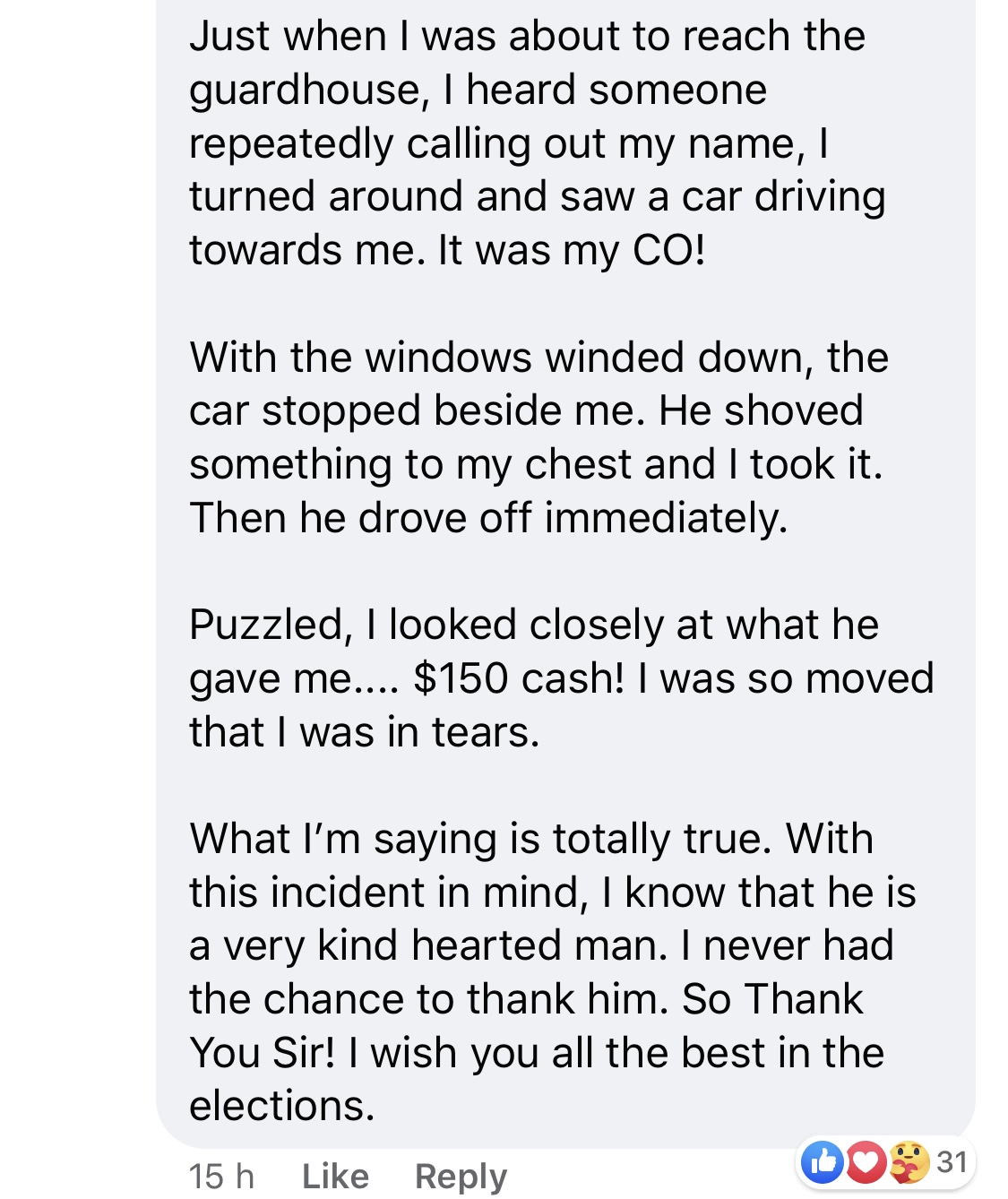Click 'Then he drove off immediately.' sentence

[x=488, y=518]
